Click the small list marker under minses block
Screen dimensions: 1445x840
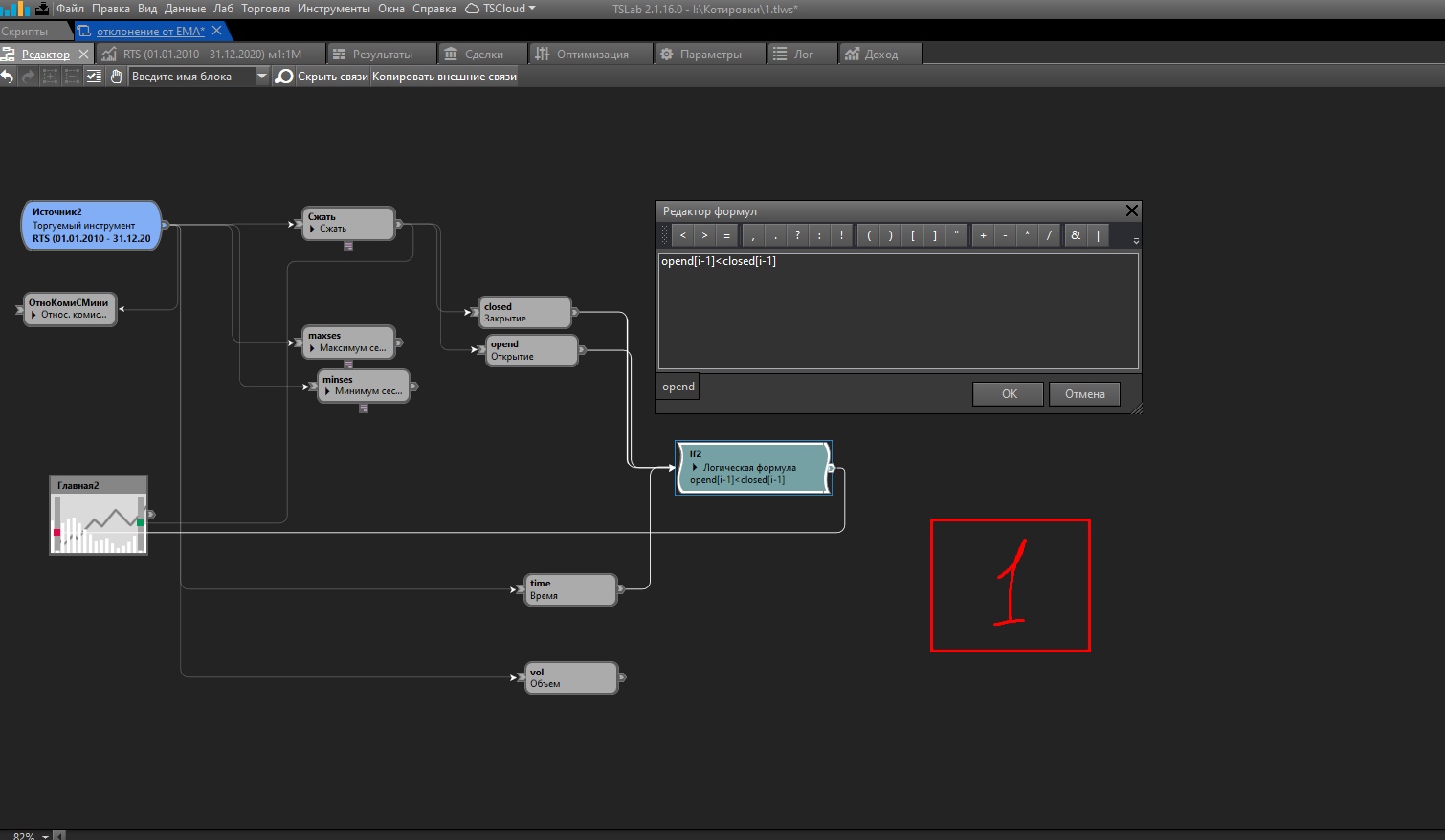(x=364, y=409)
